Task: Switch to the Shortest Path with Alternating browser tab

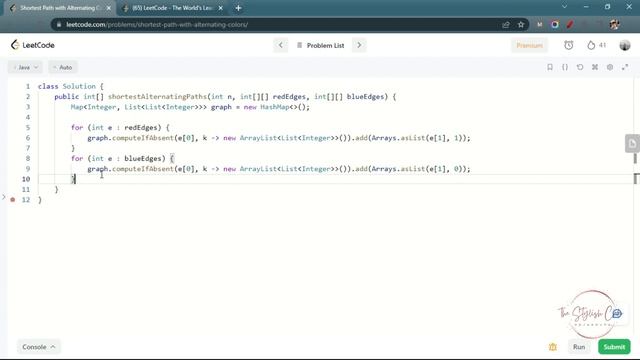Action: [60, 8]
